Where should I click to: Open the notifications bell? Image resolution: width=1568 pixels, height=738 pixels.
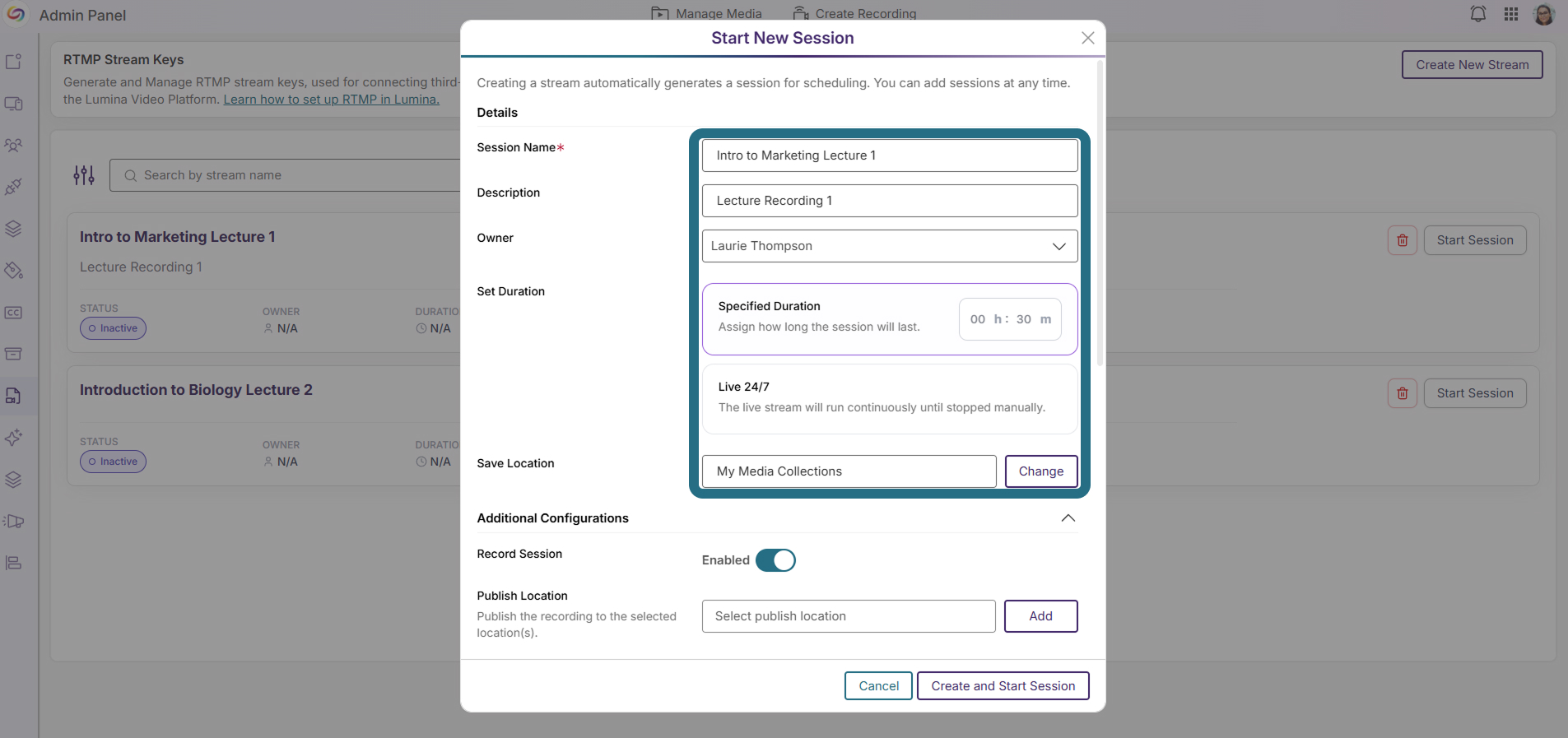(1478, 14)
